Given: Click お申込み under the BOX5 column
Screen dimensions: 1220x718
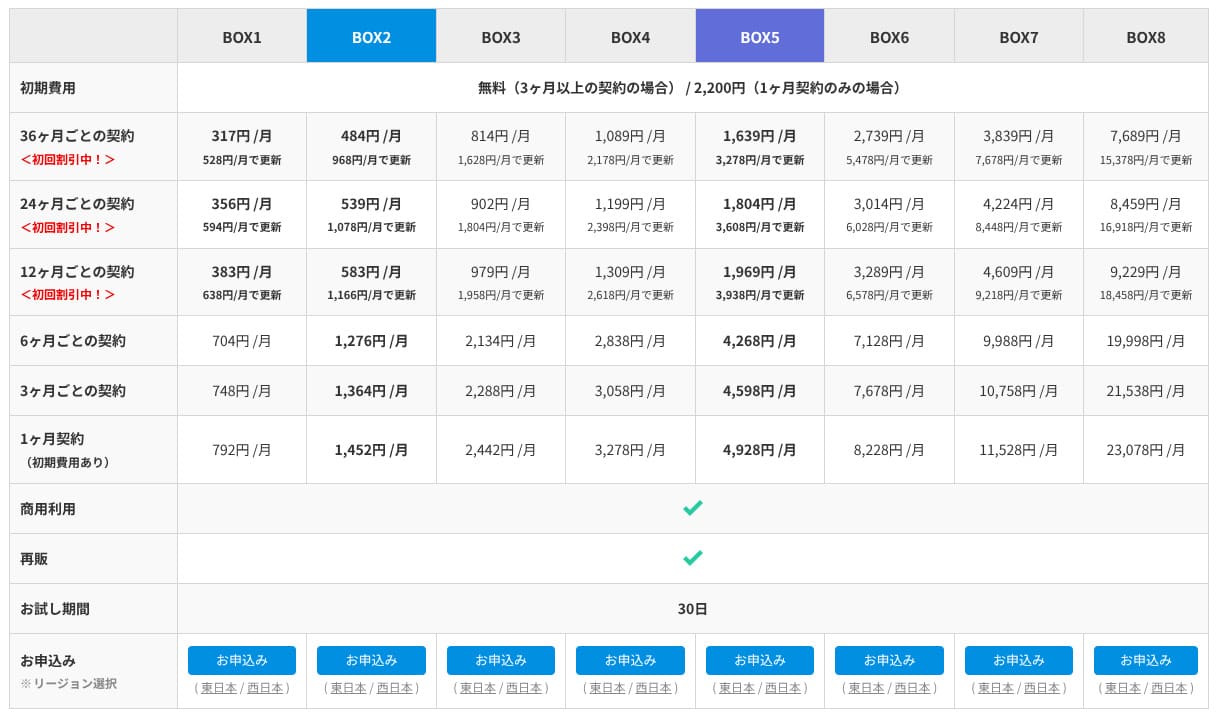Looking at the screenshot, I should pos(759,660).
